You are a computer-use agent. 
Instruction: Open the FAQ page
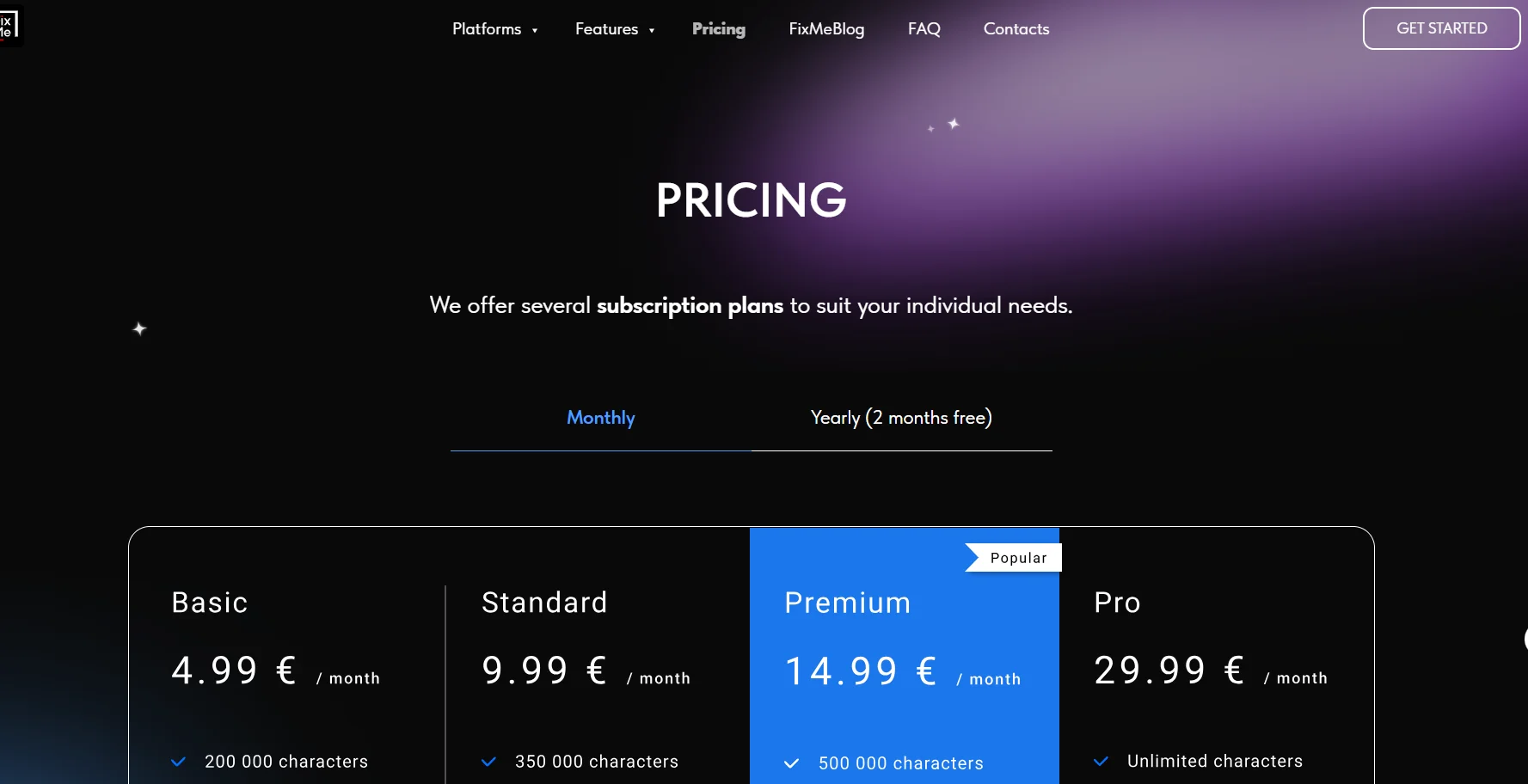click(924, 29)
